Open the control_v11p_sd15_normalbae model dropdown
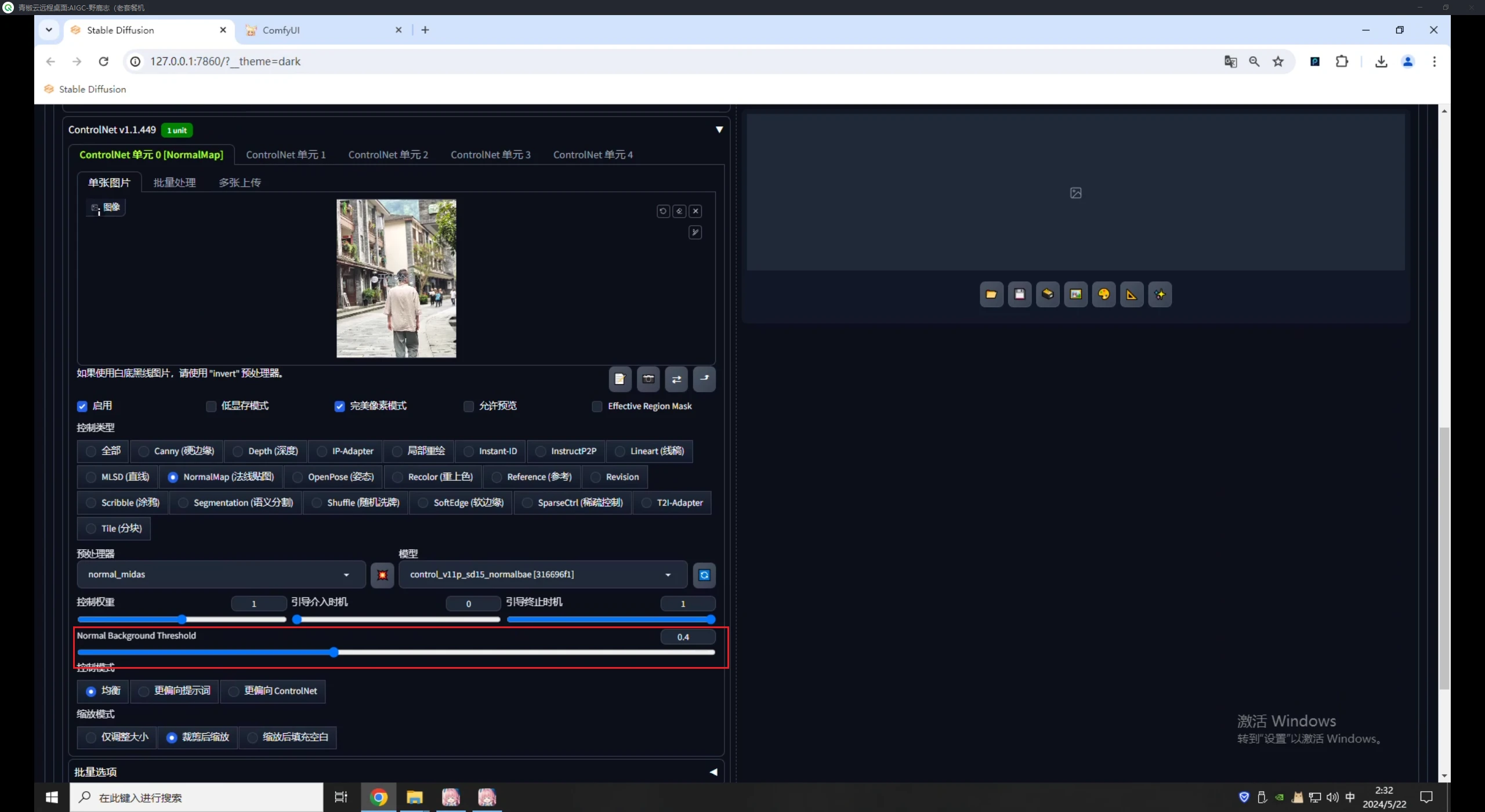The height and width of the screenshot is (812, 1485). tap(543, 575)
